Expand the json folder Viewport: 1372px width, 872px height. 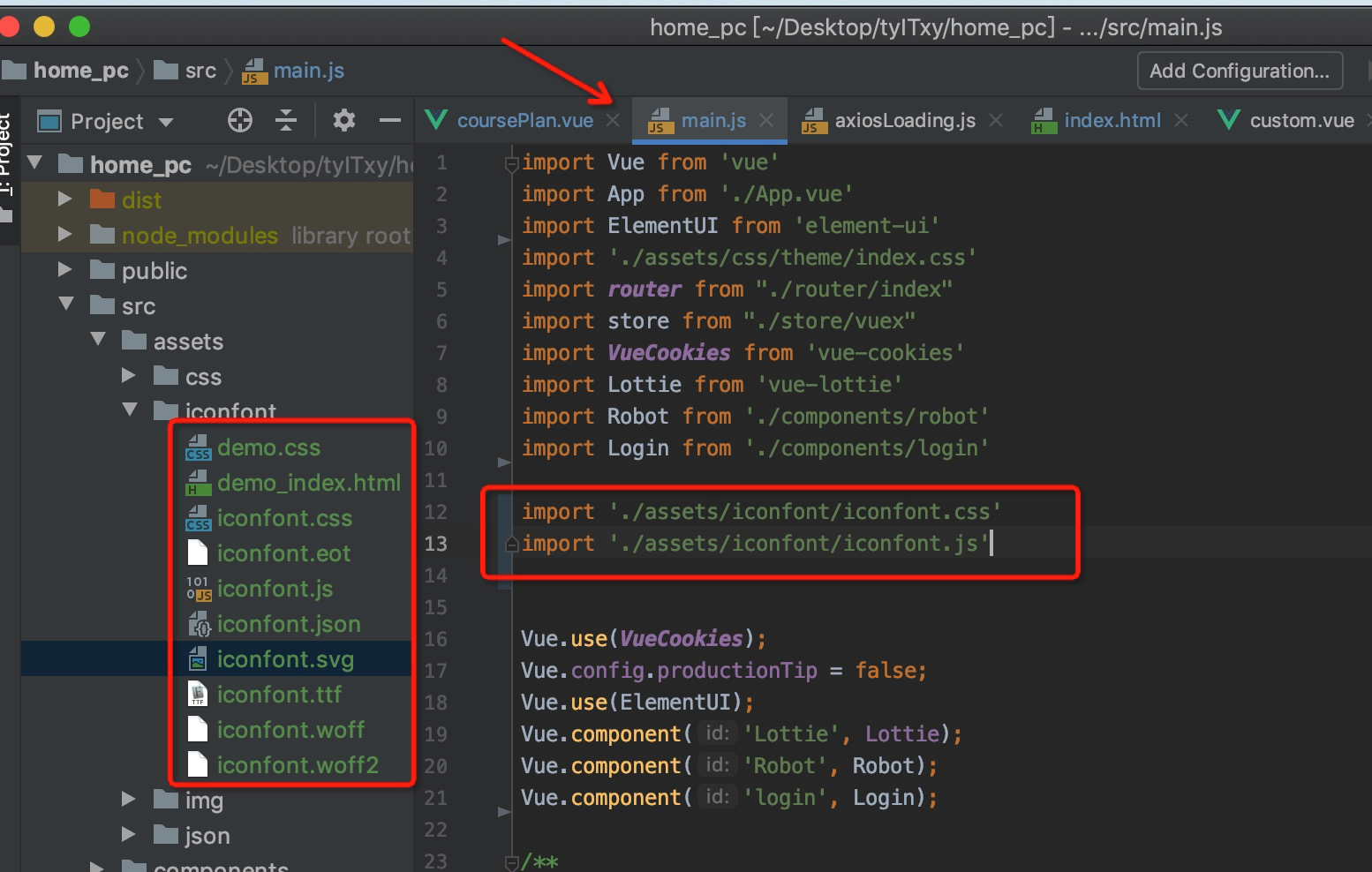(x=128, y=834)
